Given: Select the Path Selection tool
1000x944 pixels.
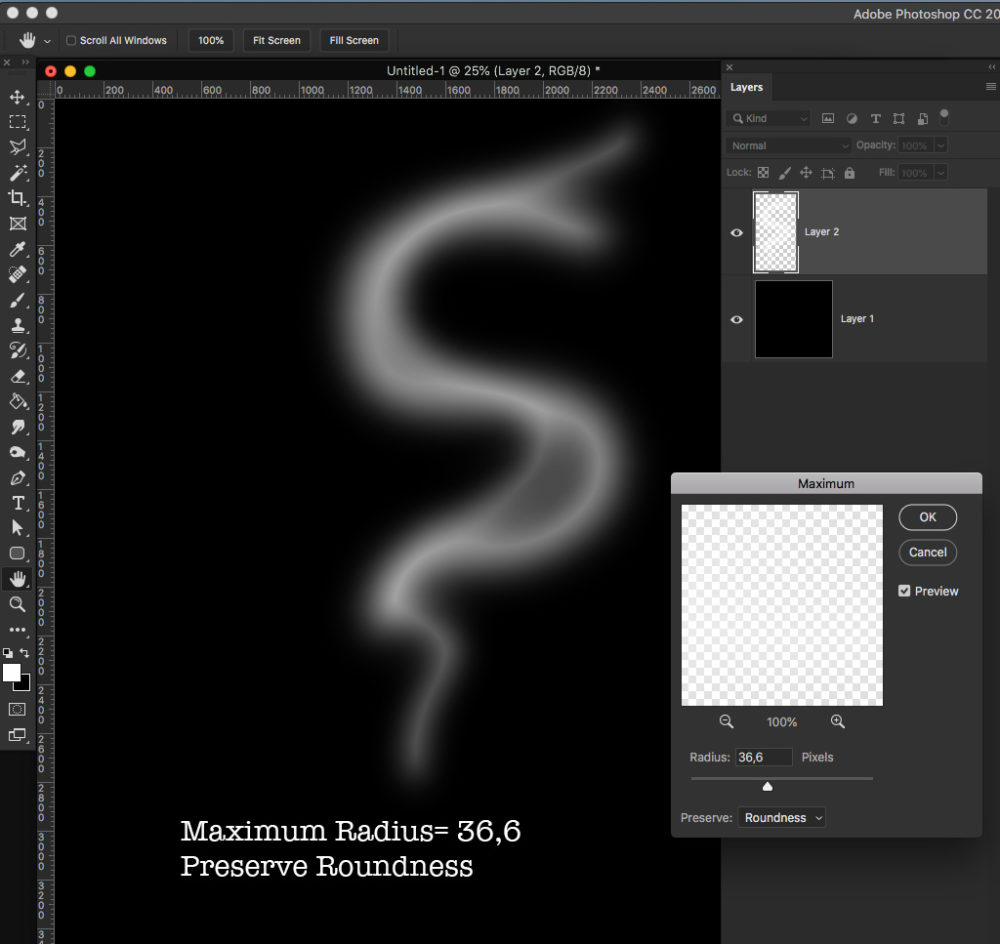Looking at the screenshot, I should pos(17,528).
